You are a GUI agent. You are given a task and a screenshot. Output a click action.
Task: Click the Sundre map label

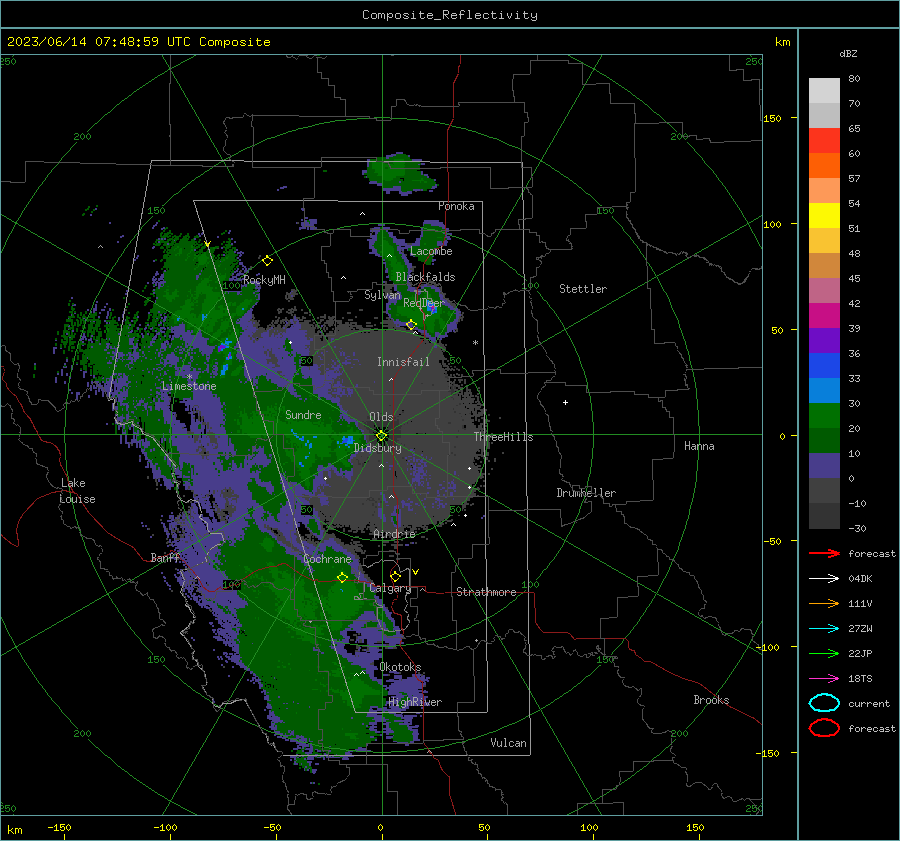pos(303,415)
